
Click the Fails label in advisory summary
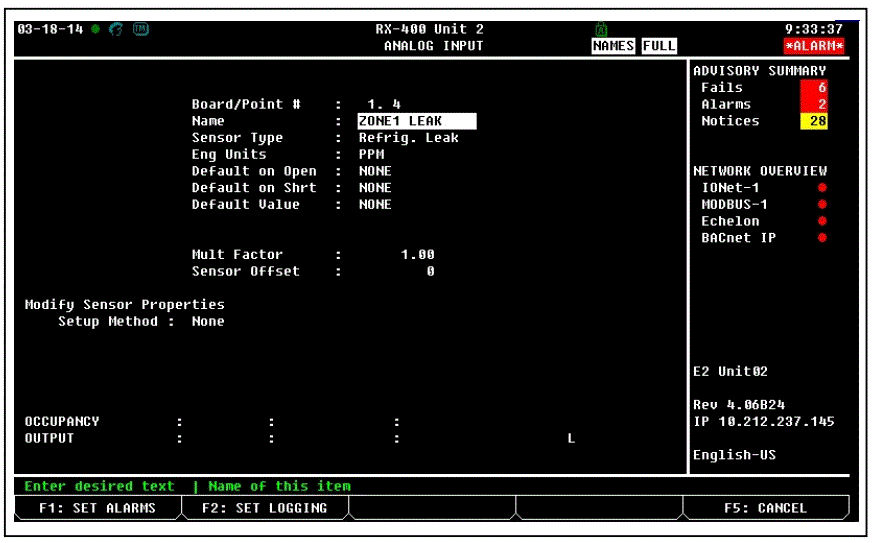pos(722,88)
